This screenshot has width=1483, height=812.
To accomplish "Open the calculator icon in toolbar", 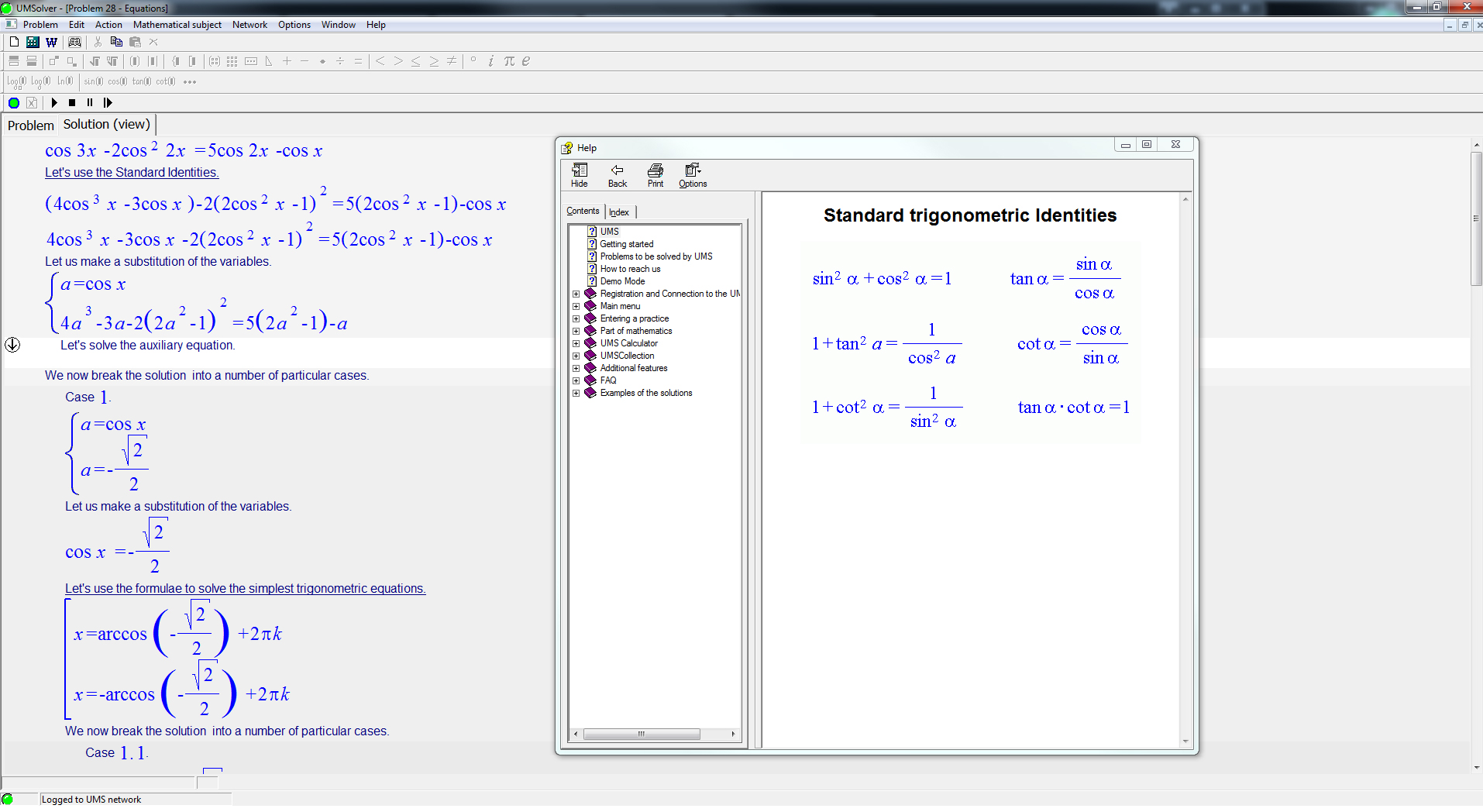I will (33, 42).
